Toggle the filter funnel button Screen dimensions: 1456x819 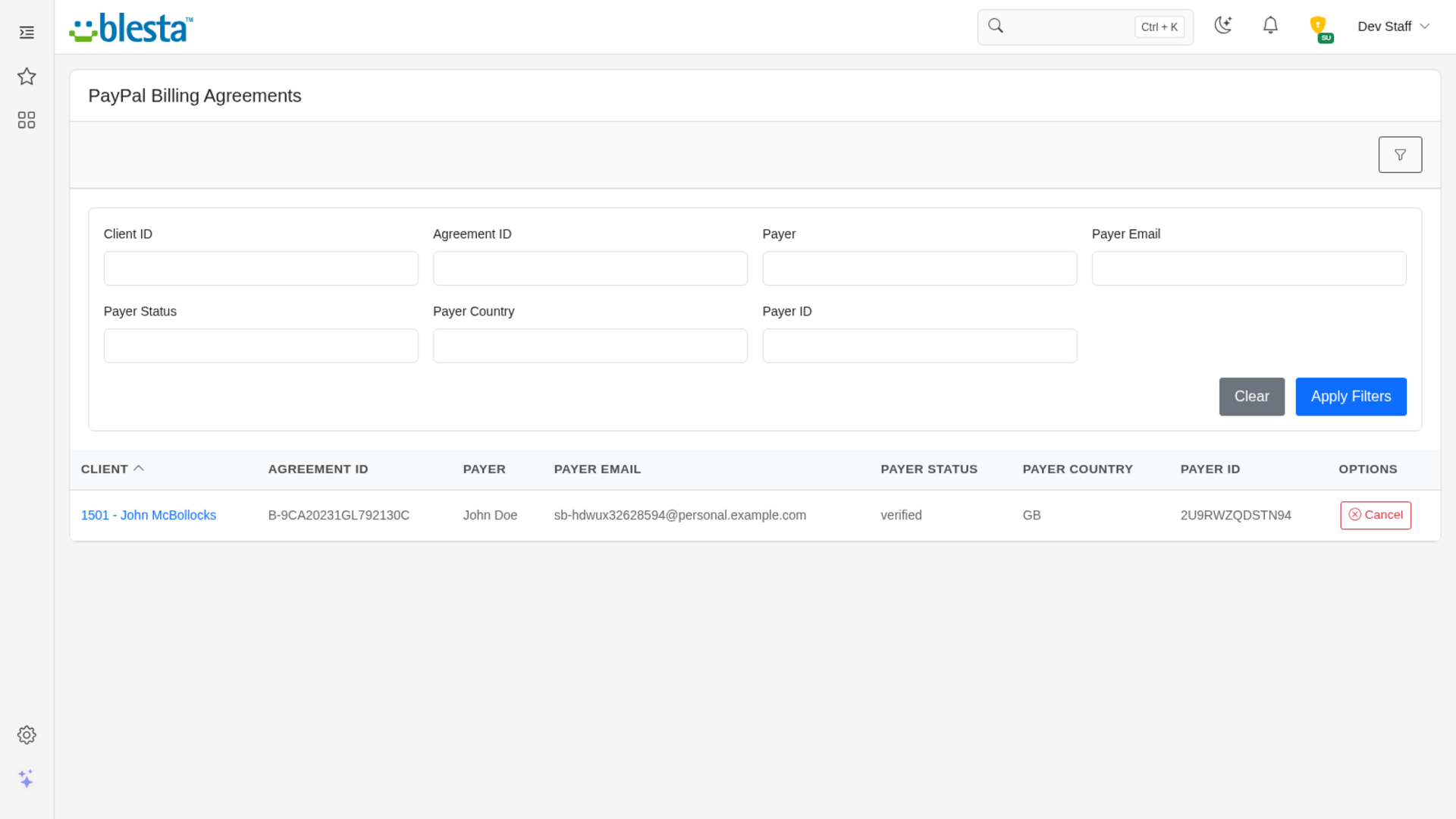tap(1400, 155)
